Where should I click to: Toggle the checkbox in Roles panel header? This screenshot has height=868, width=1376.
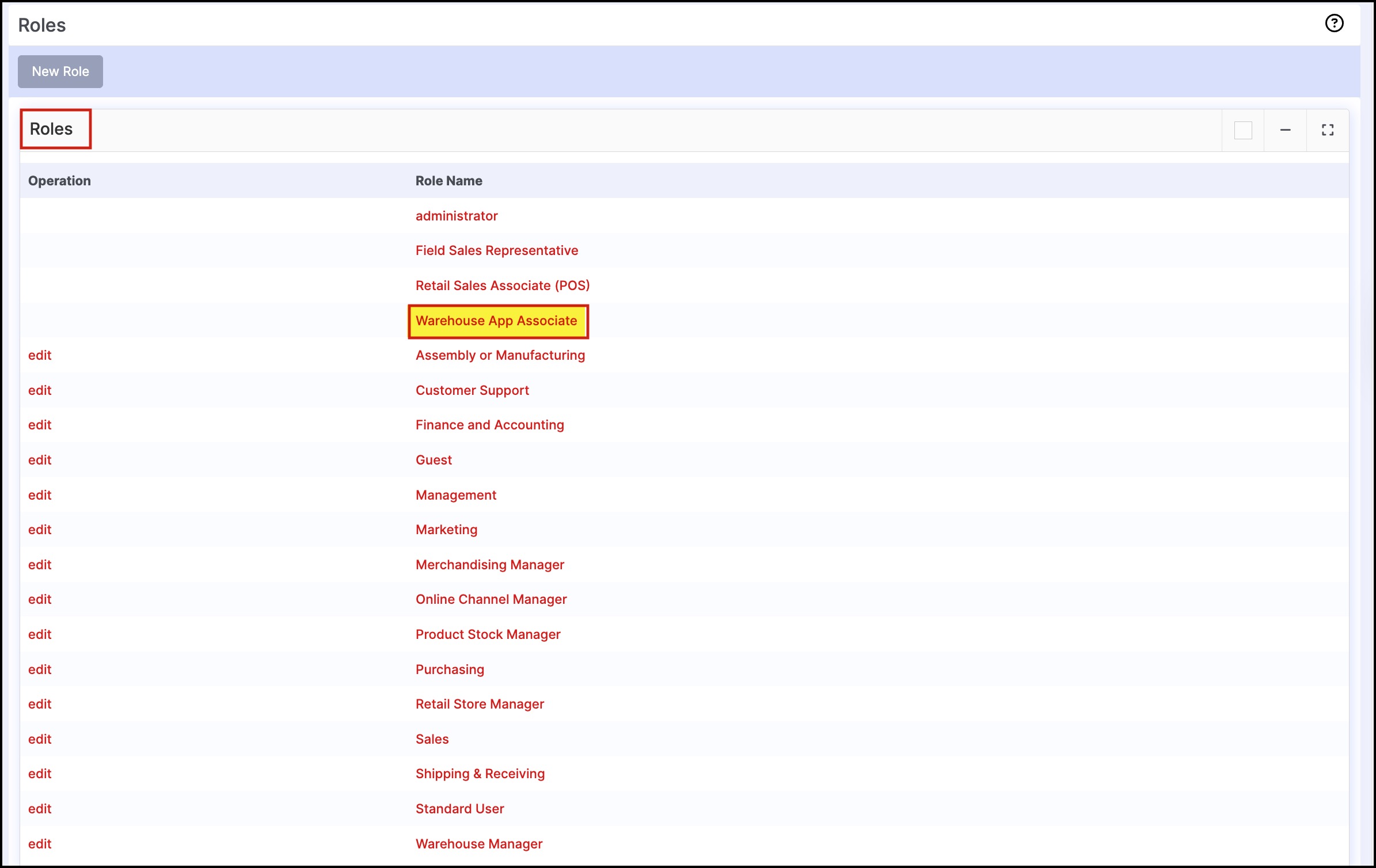1243,130
